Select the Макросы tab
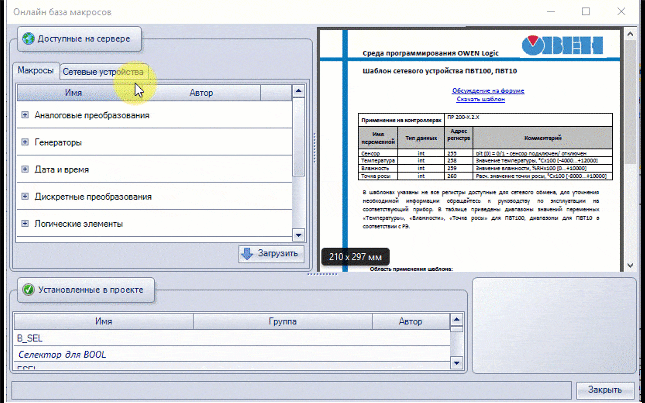Image resolution: width=645 pixels, height=403 pixels. (x=36, y=72)
